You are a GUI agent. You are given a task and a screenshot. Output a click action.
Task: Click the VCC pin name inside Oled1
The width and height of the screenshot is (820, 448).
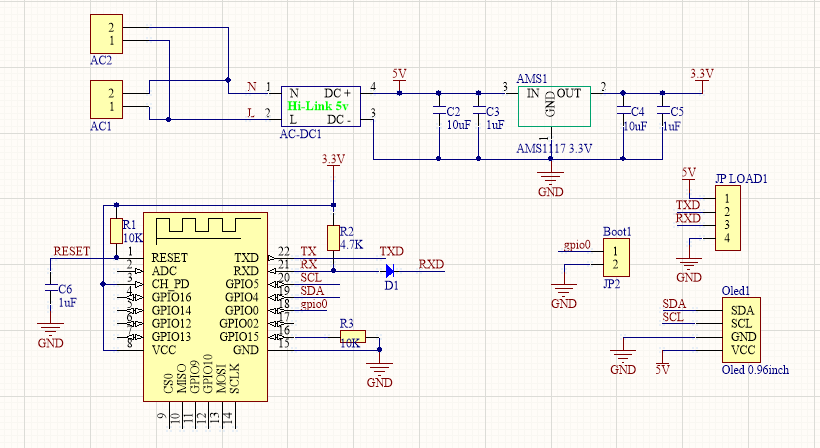point(743,350)
